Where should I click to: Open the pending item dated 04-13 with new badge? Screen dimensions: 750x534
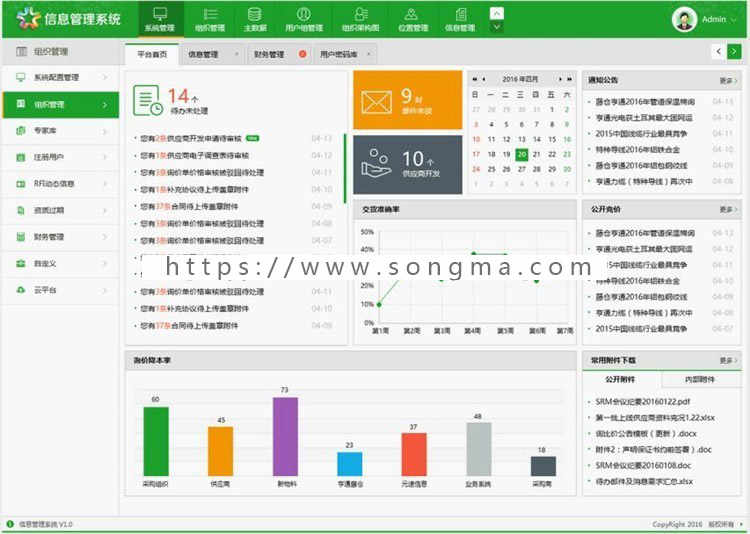point(232,138)
